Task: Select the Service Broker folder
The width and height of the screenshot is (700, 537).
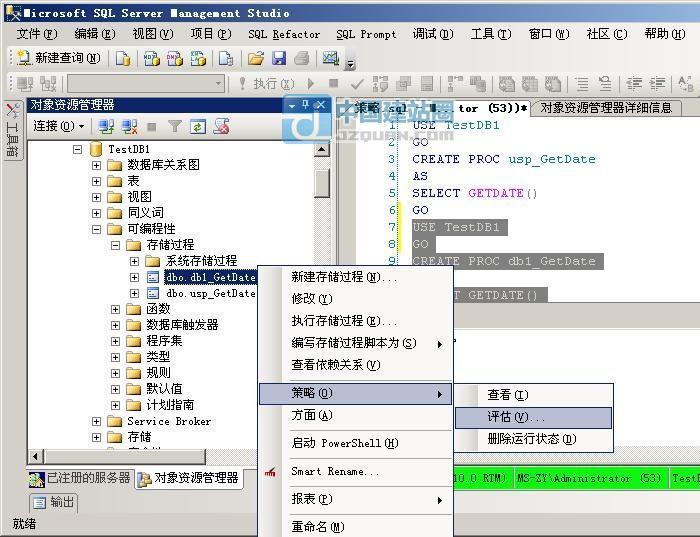Action: point(169,421)
